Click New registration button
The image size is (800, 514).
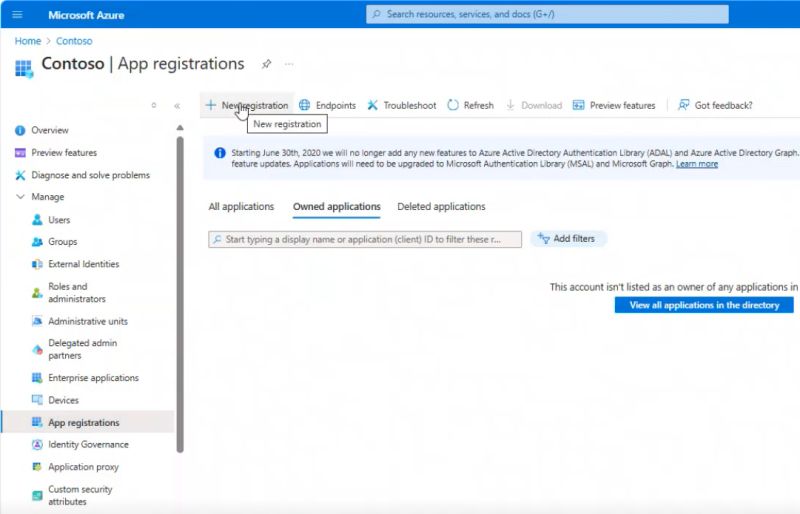click(x=247, y=105)
